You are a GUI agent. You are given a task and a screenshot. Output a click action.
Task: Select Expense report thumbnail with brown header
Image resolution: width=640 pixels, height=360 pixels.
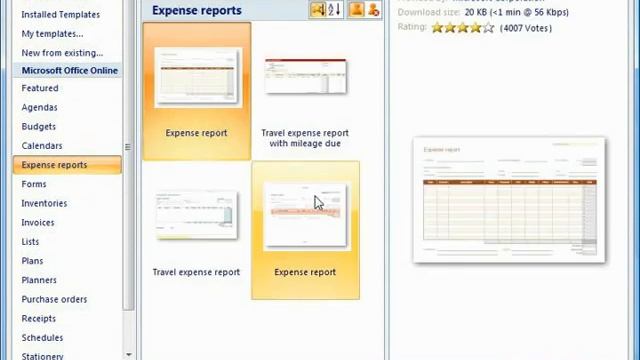click(x=198, y=77)
